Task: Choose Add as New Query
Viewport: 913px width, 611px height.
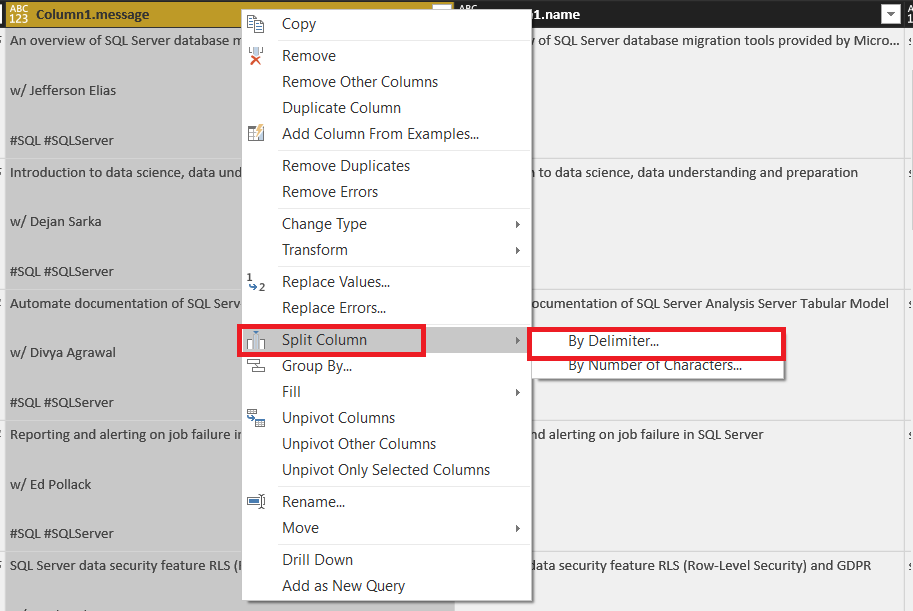Action: pos(343,586)
